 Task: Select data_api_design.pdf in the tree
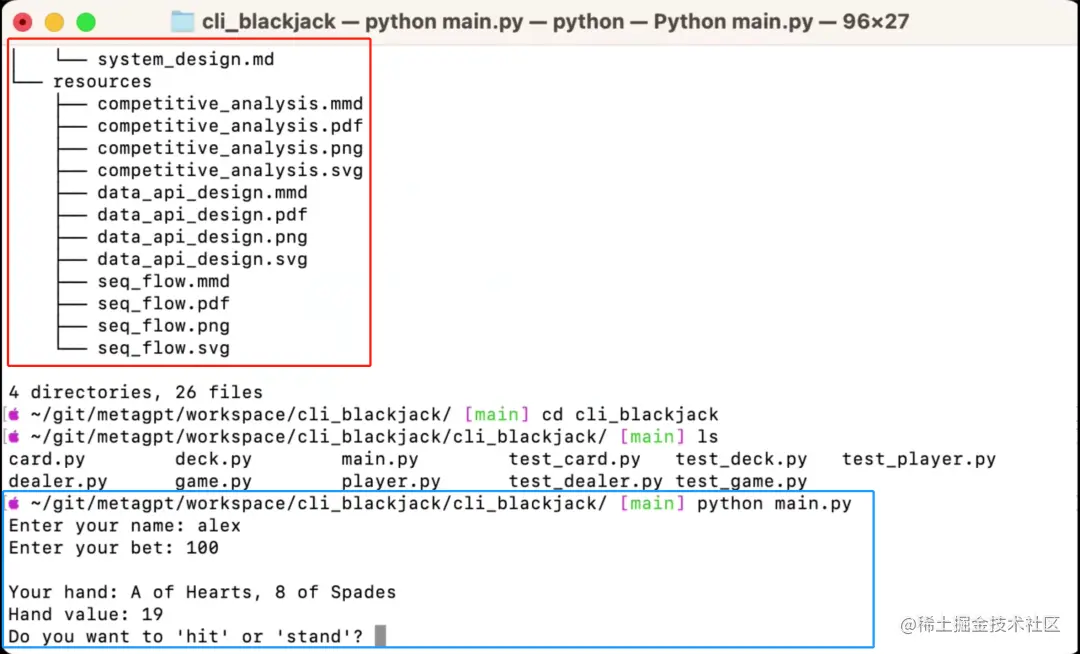pos(202,215)
